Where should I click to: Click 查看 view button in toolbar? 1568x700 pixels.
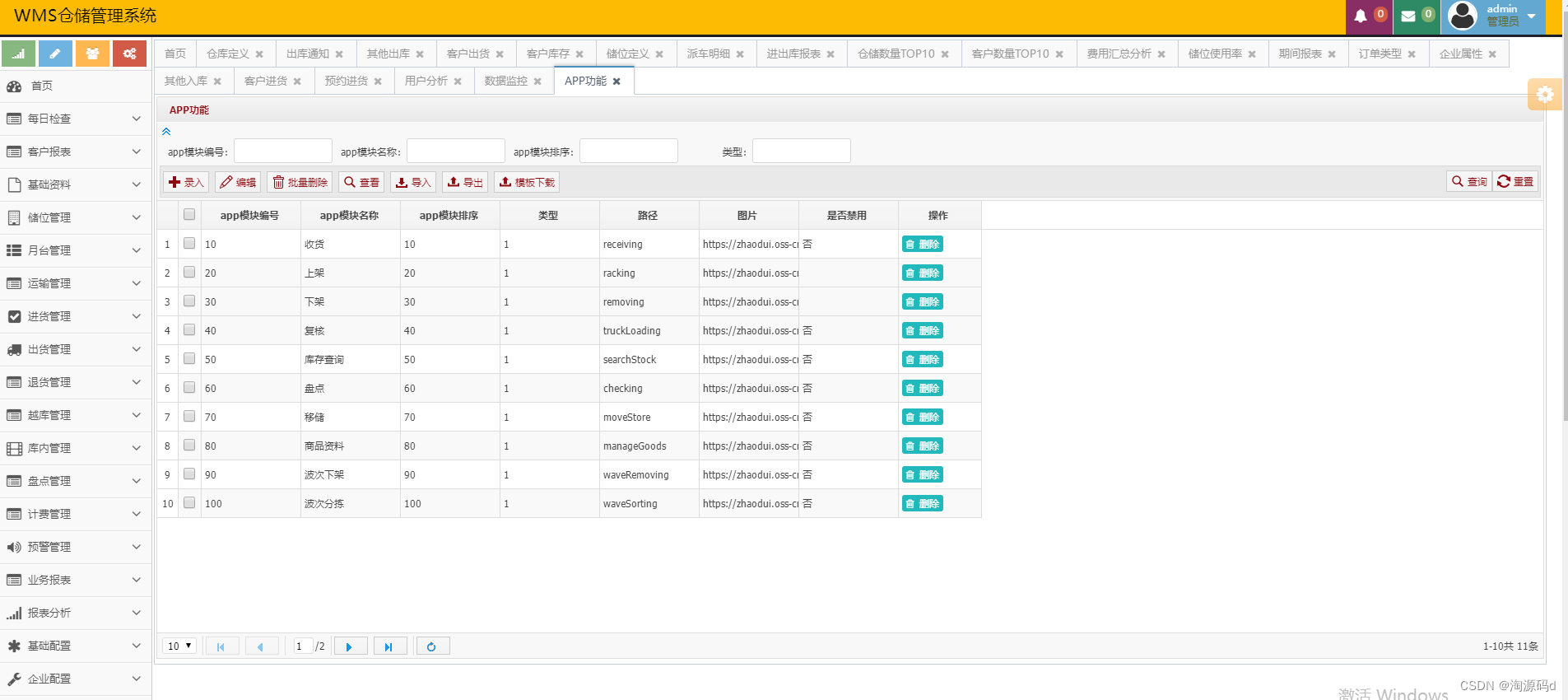coord(361,182)
